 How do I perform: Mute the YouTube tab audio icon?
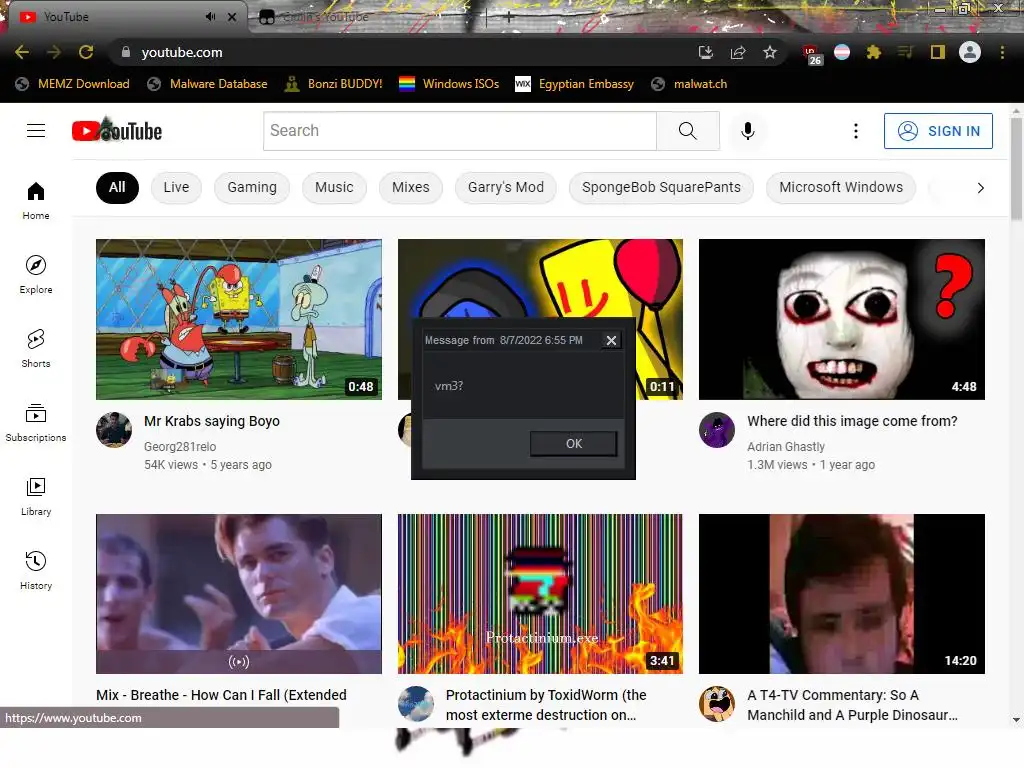point(210,17)
